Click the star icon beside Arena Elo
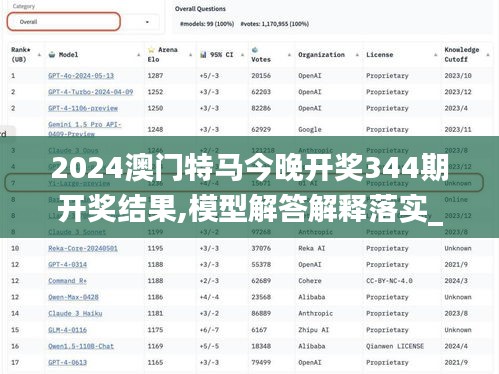The width and height of the screenshot is (499, 374). point(151,50)
